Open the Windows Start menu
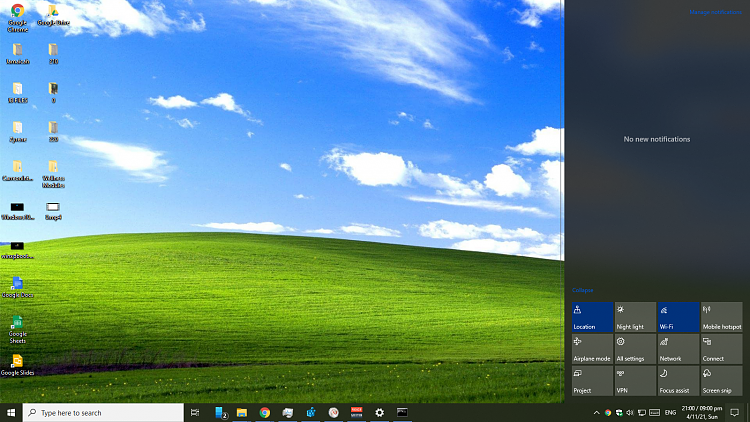Viewport: 750px width, 422px height. pos(11,412)
